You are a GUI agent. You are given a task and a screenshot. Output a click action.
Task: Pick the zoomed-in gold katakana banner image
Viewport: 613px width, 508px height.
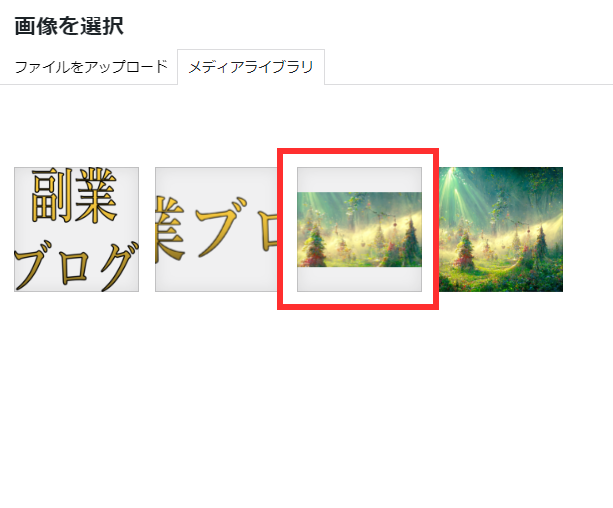[217, 230]
